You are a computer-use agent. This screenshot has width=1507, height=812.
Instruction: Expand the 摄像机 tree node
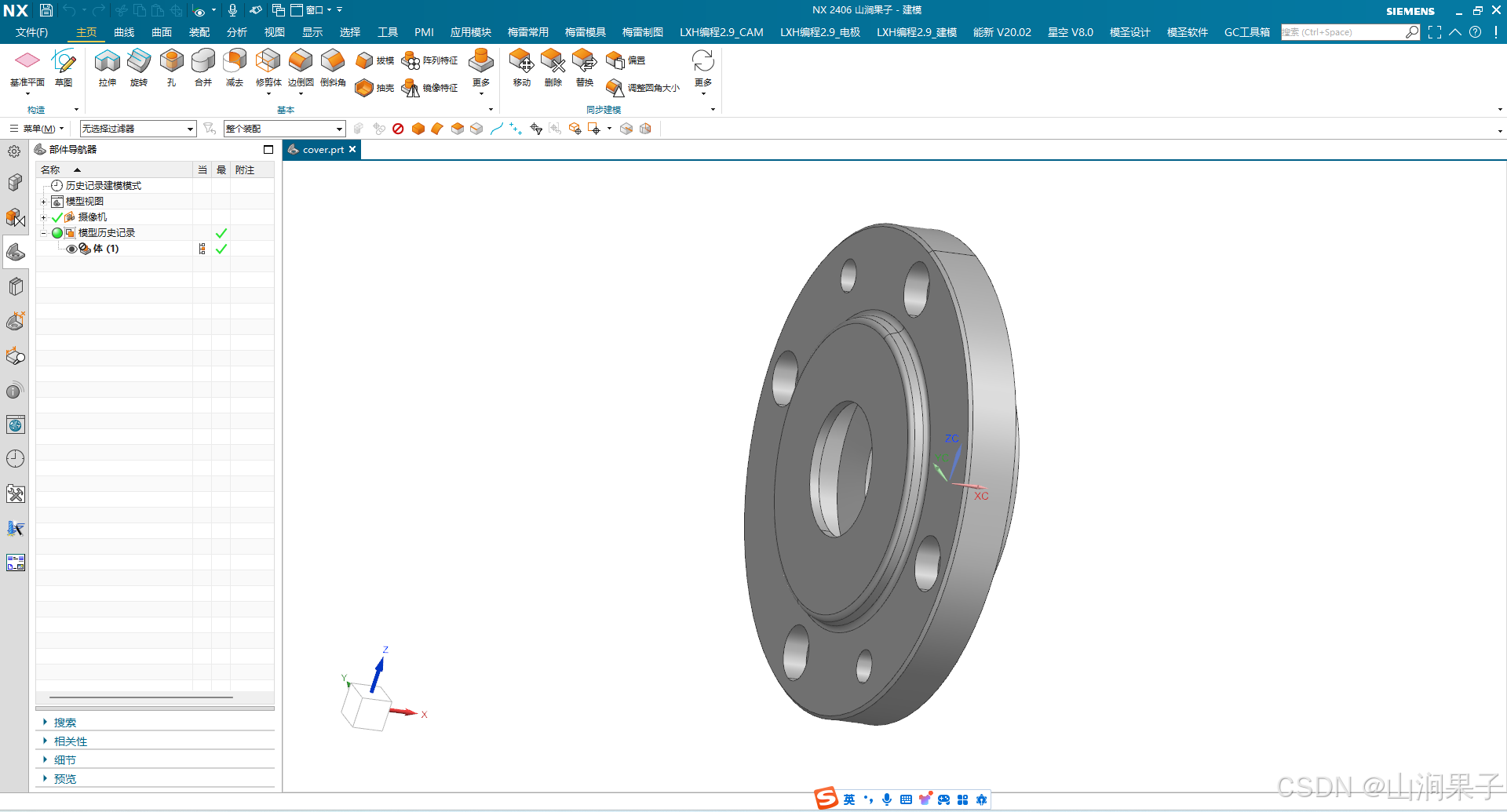point(44,217)
